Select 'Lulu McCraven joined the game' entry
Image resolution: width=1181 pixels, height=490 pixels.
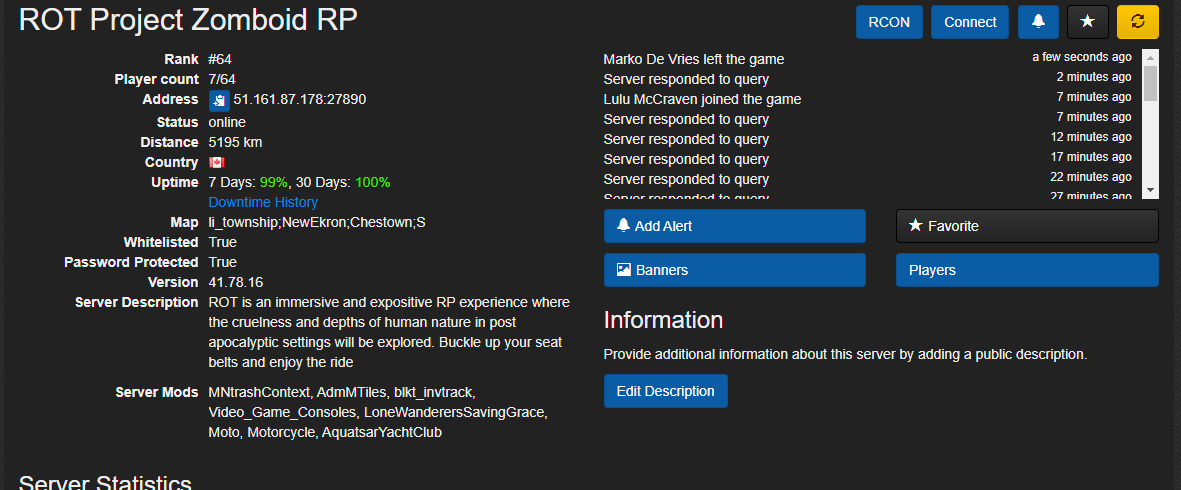[x=702, y=99]
